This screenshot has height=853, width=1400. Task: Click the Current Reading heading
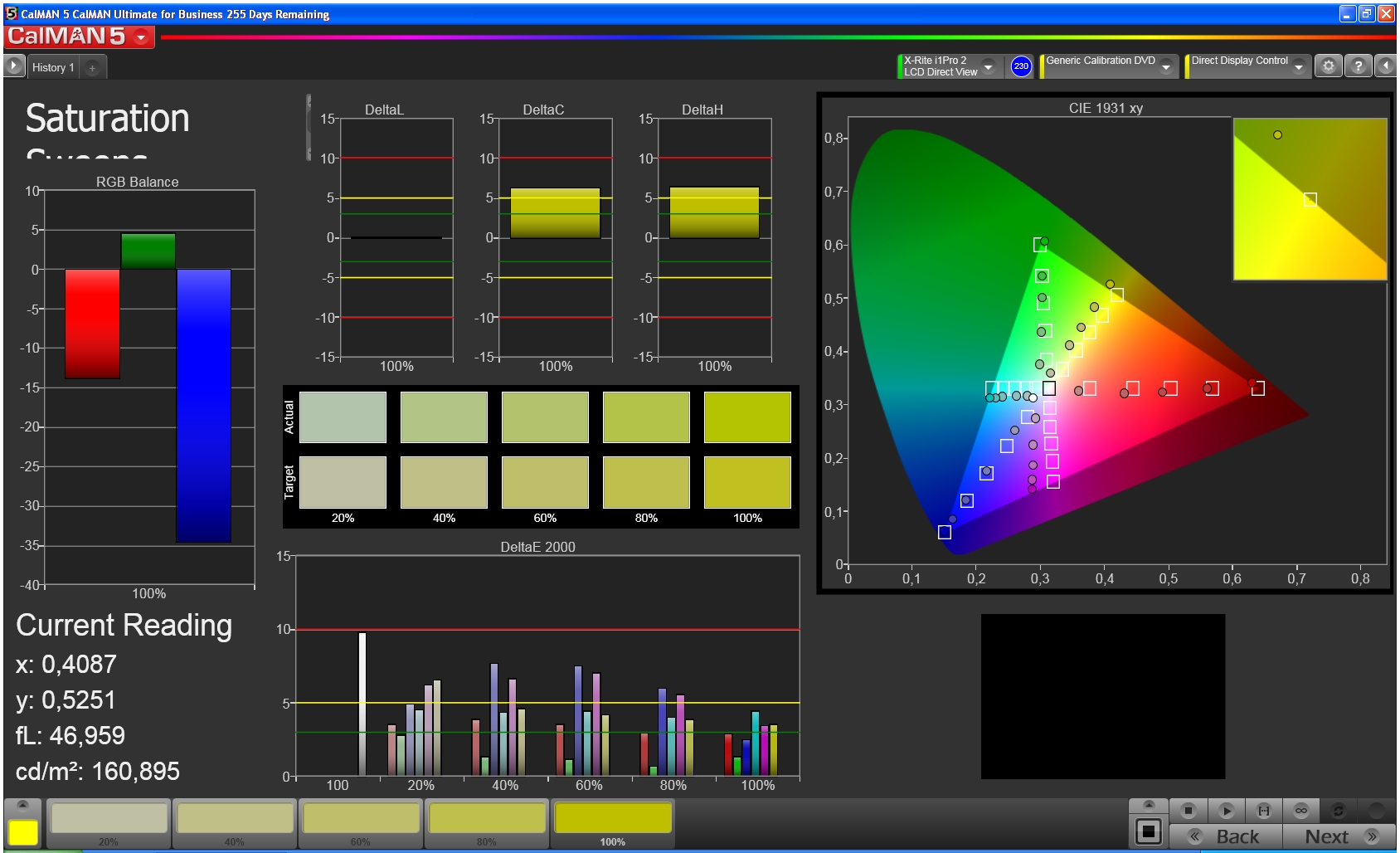(124, 625)
